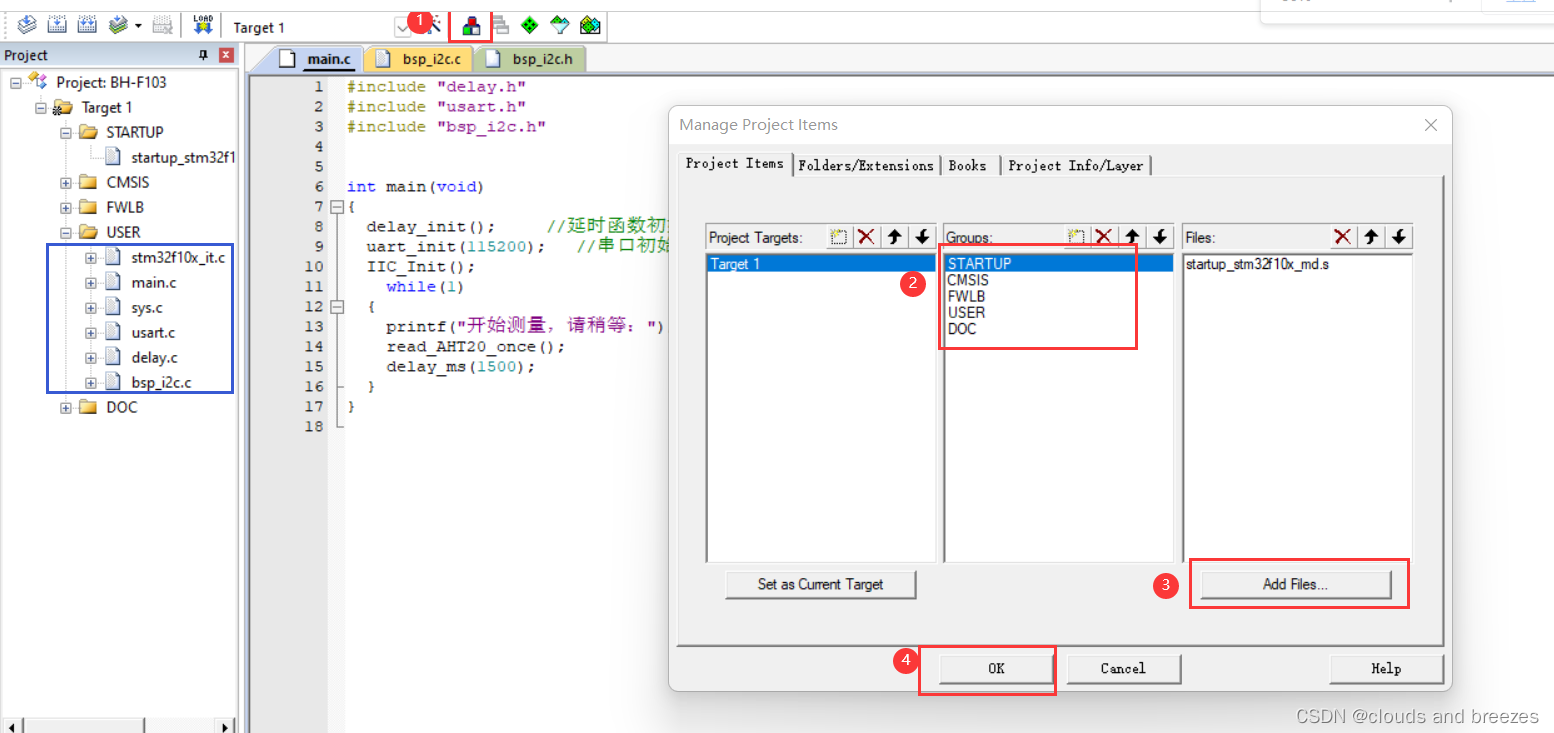Click Move Down arrow for Project Targets
This screenshot has height=733, width=1554.
pos(922,237)
